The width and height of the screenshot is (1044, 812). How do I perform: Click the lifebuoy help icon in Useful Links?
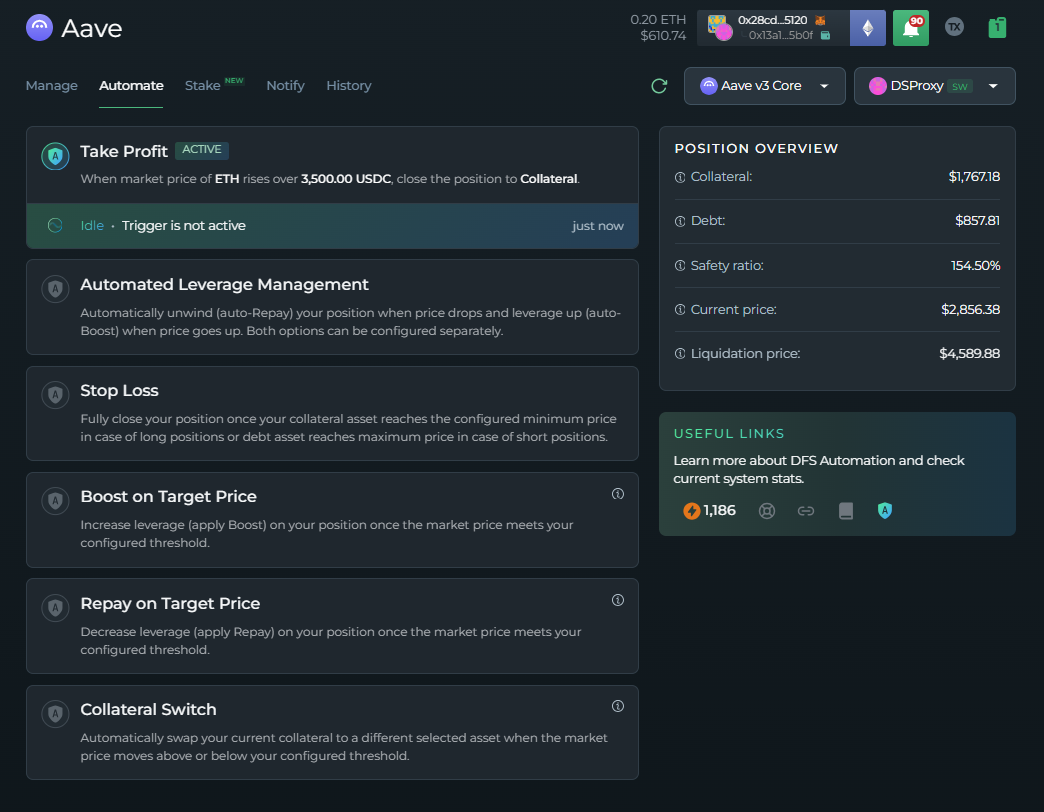tap(767, 511)
